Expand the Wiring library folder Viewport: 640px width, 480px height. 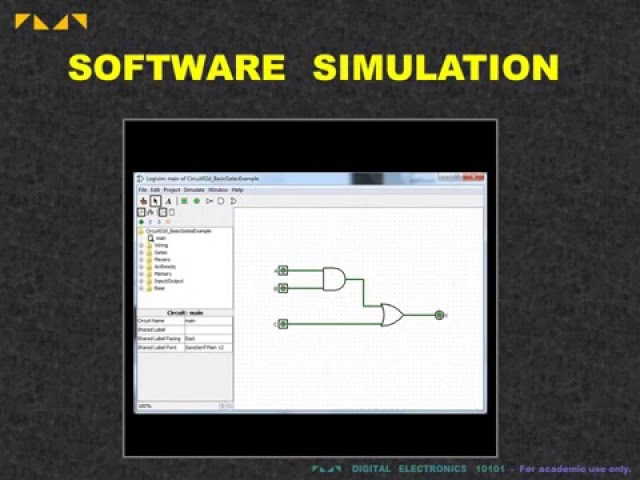coord(142,245)
